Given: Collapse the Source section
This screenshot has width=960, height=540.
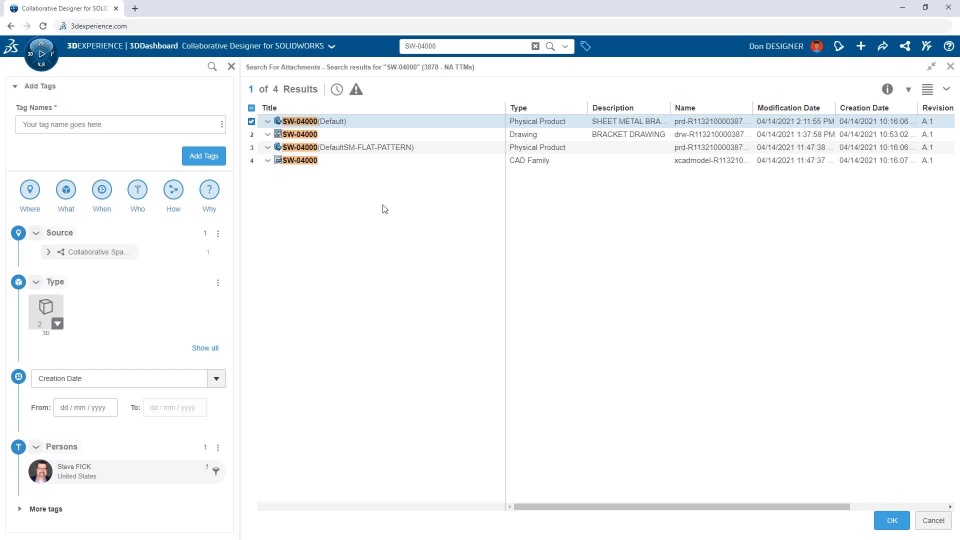Looking at the screenshot, I should point(36,233).
